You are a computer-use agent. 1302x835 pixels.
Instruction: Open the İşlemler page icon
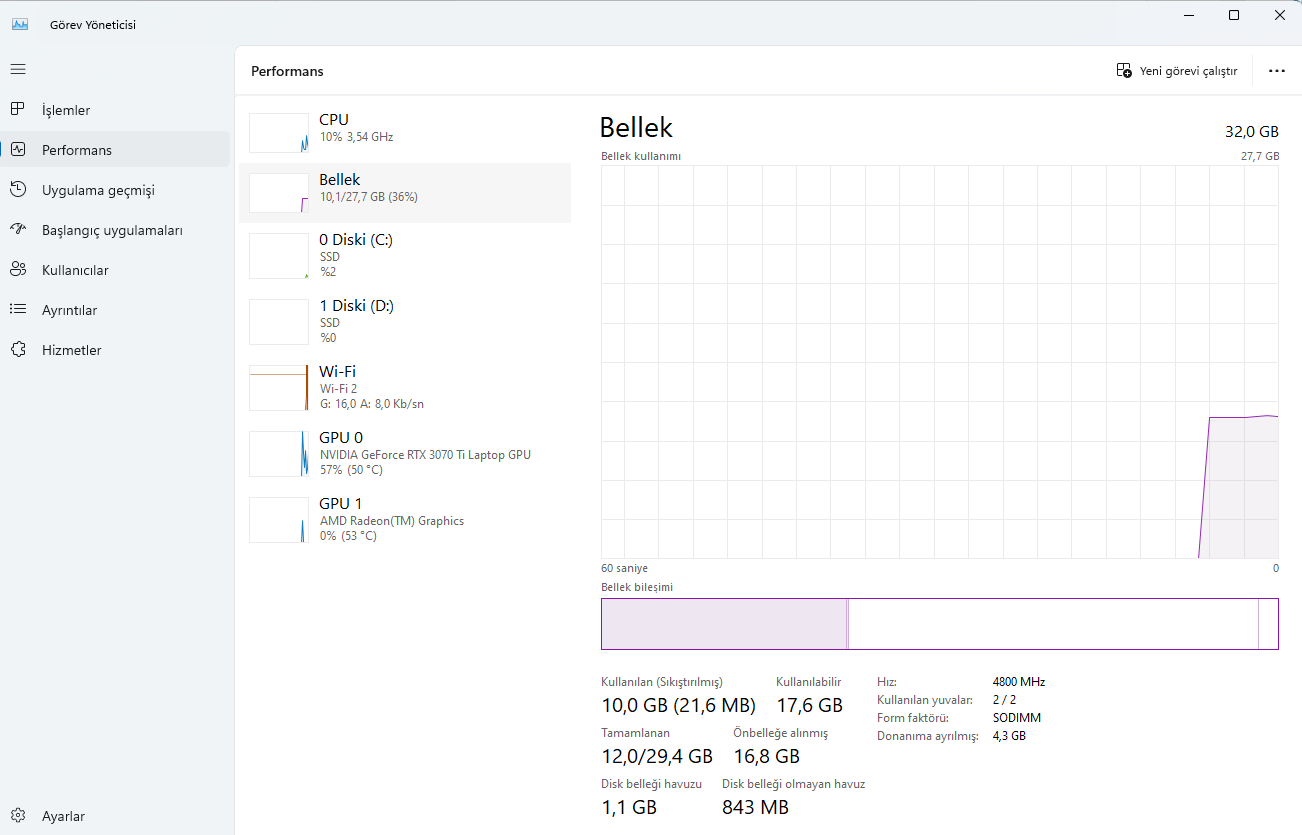coord(18,110)
